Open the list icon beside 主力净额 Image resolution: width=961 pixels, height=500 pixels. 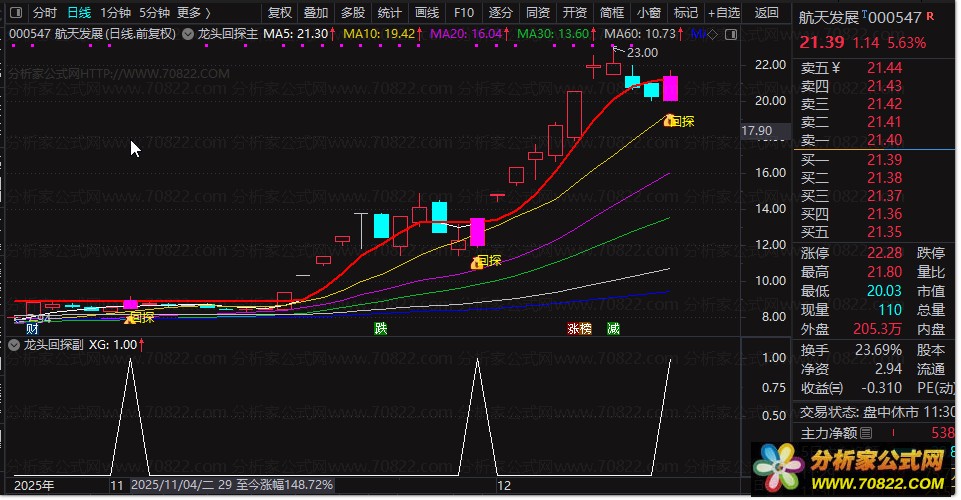click(x=866, y=433)
